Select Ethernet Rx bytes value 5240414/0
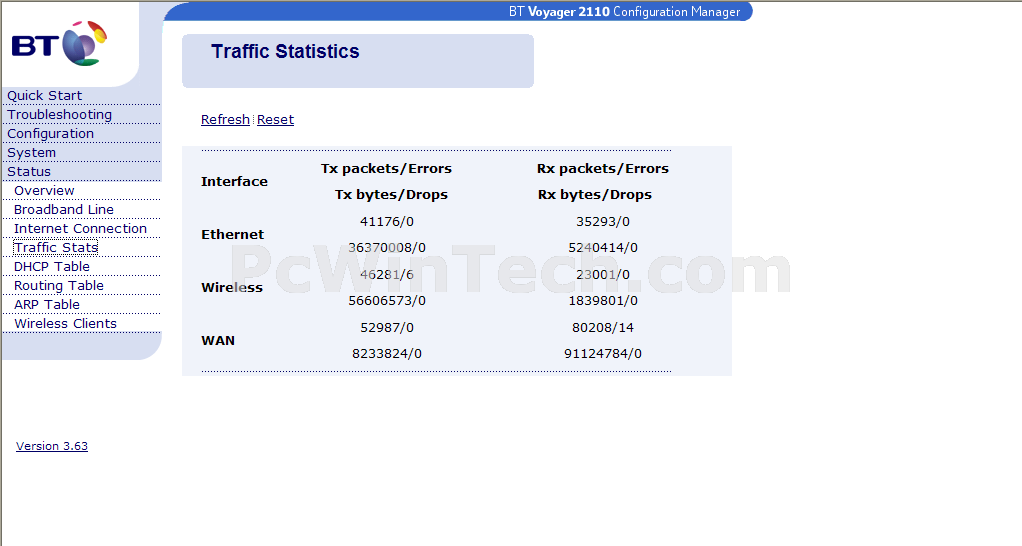Screen dimensions: 1022x546 point(603,248)
